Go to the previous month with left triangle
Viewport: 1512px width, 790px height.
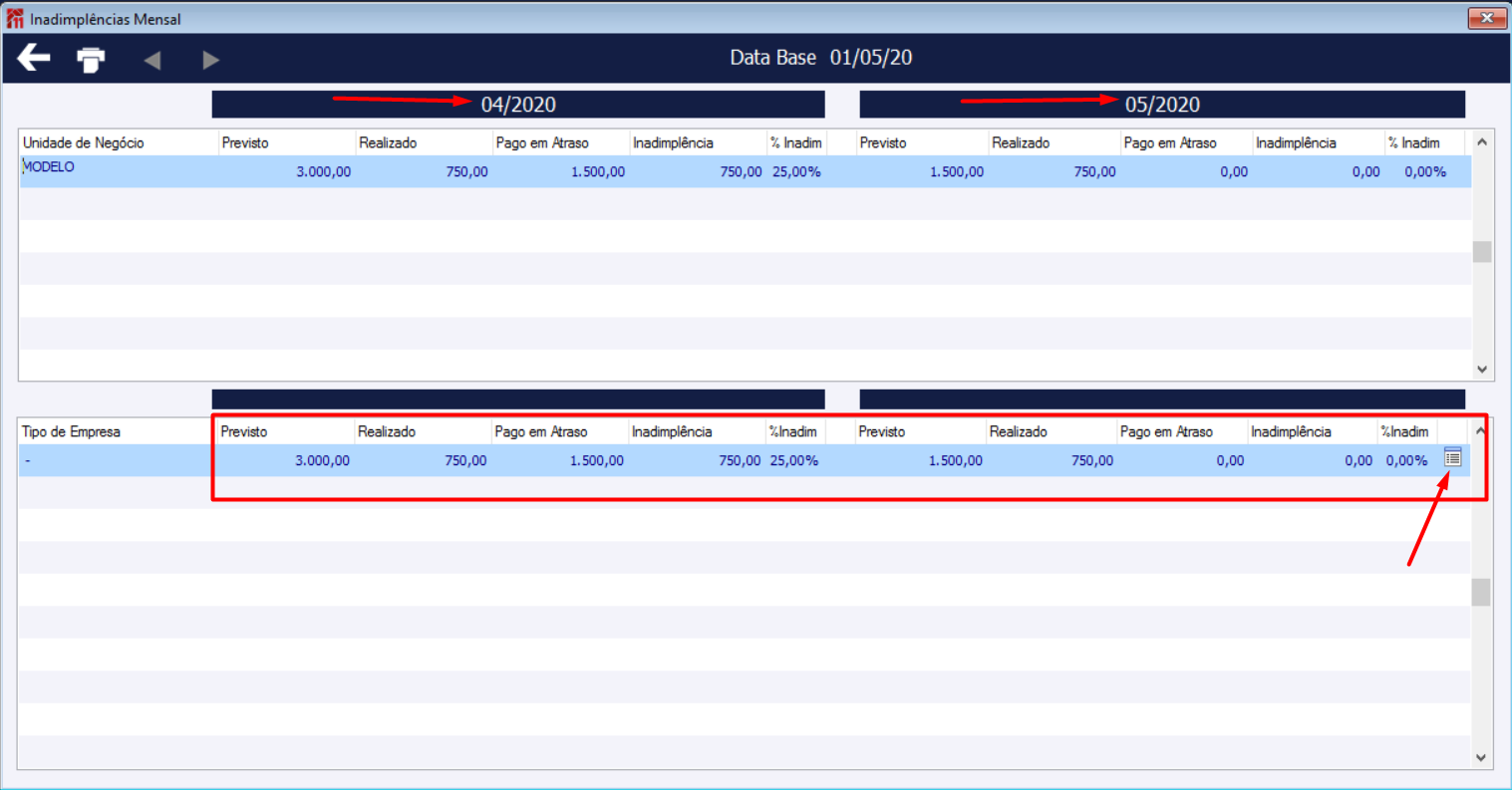click(152, 60)
